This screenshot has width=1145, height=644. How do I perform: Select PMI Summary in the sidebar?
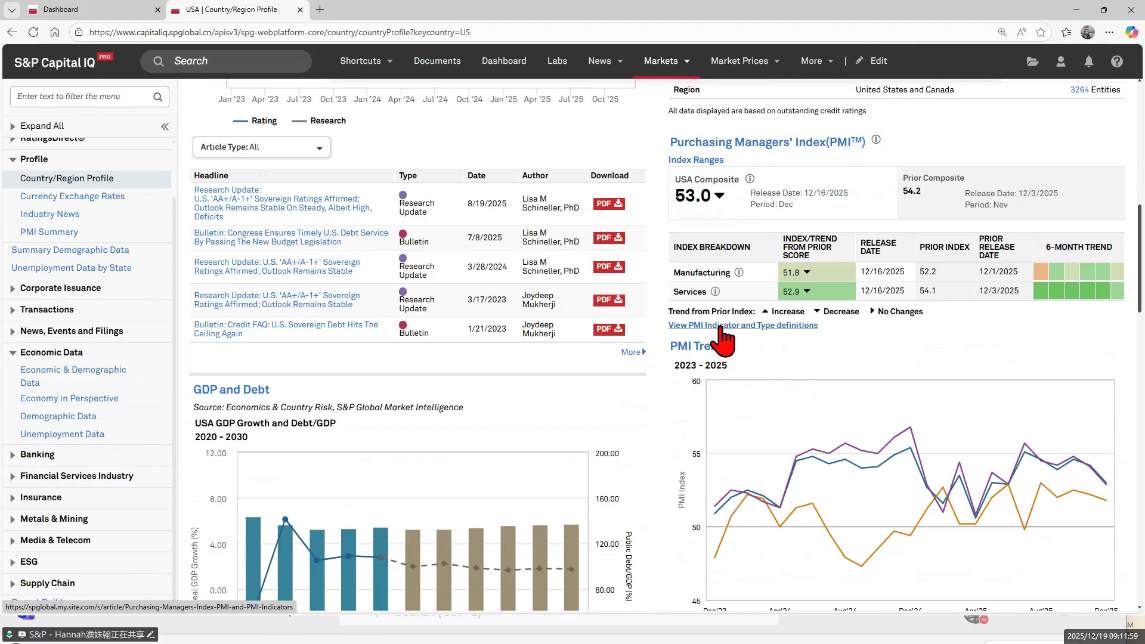[49, 232]
